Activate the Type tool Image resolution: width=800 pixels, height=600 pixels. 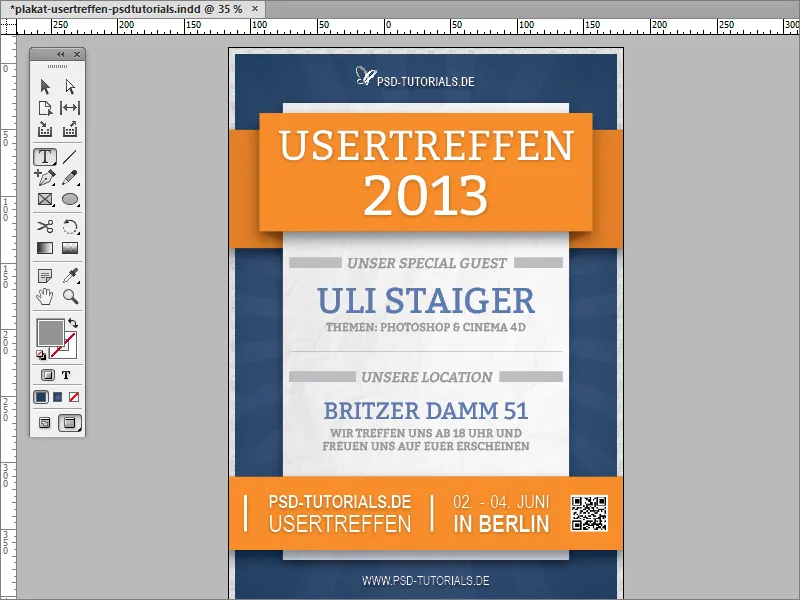coord(45,157)
